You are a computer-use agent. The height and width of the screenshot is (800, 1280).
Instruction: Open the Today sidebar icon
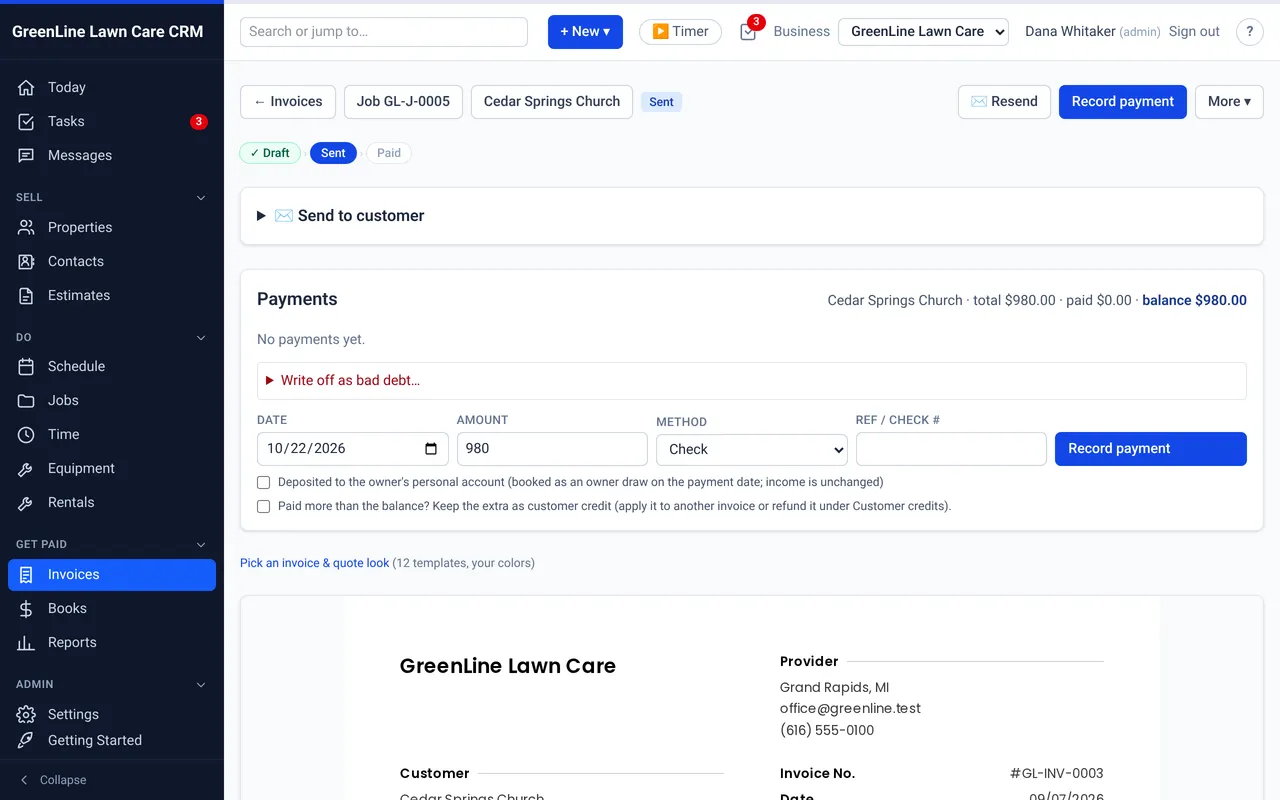pyautogui.click(x=27, y=88)
